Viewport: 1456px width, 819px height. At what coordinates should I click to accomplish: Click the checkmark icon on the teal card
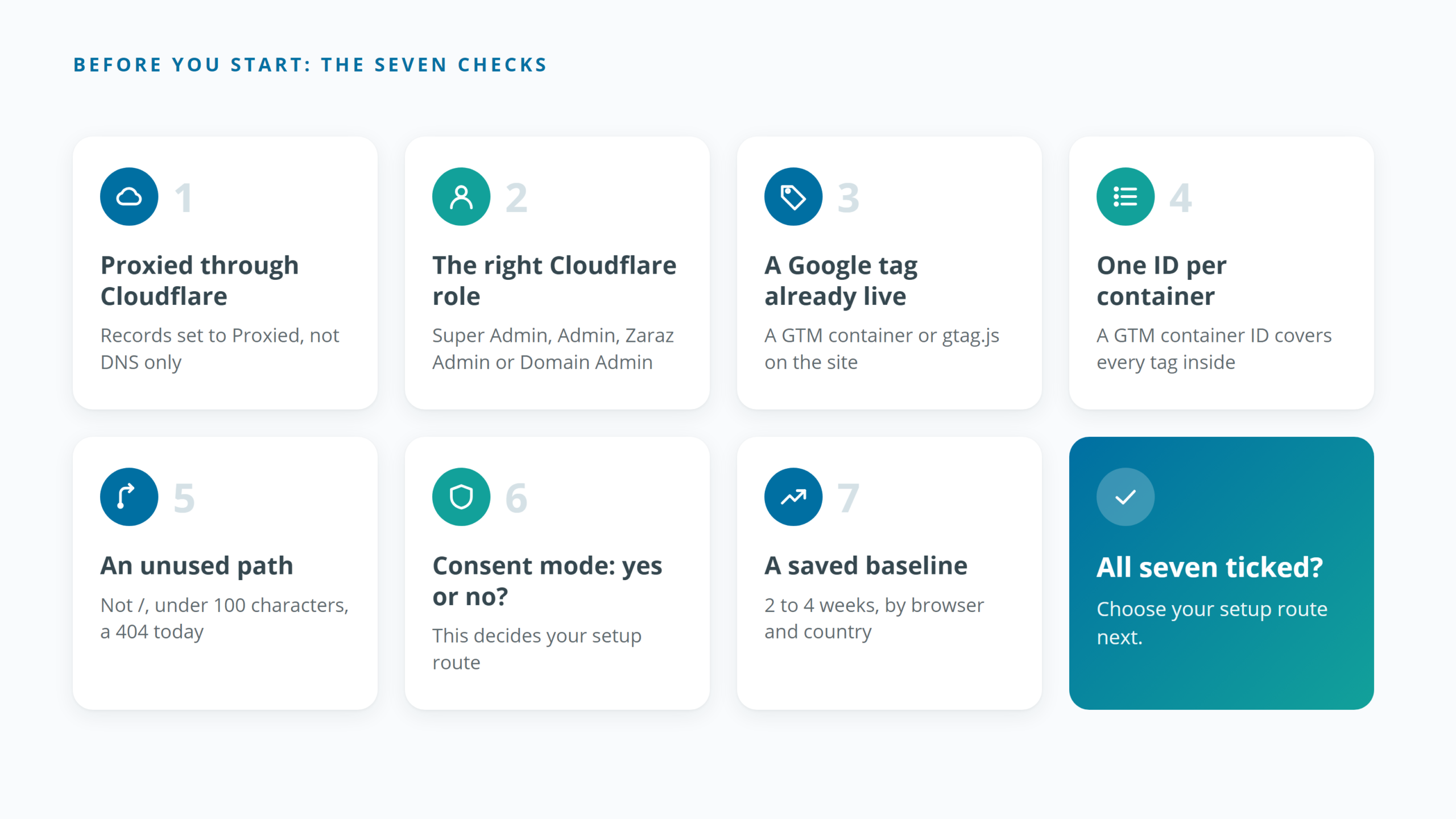(1126, 497)
